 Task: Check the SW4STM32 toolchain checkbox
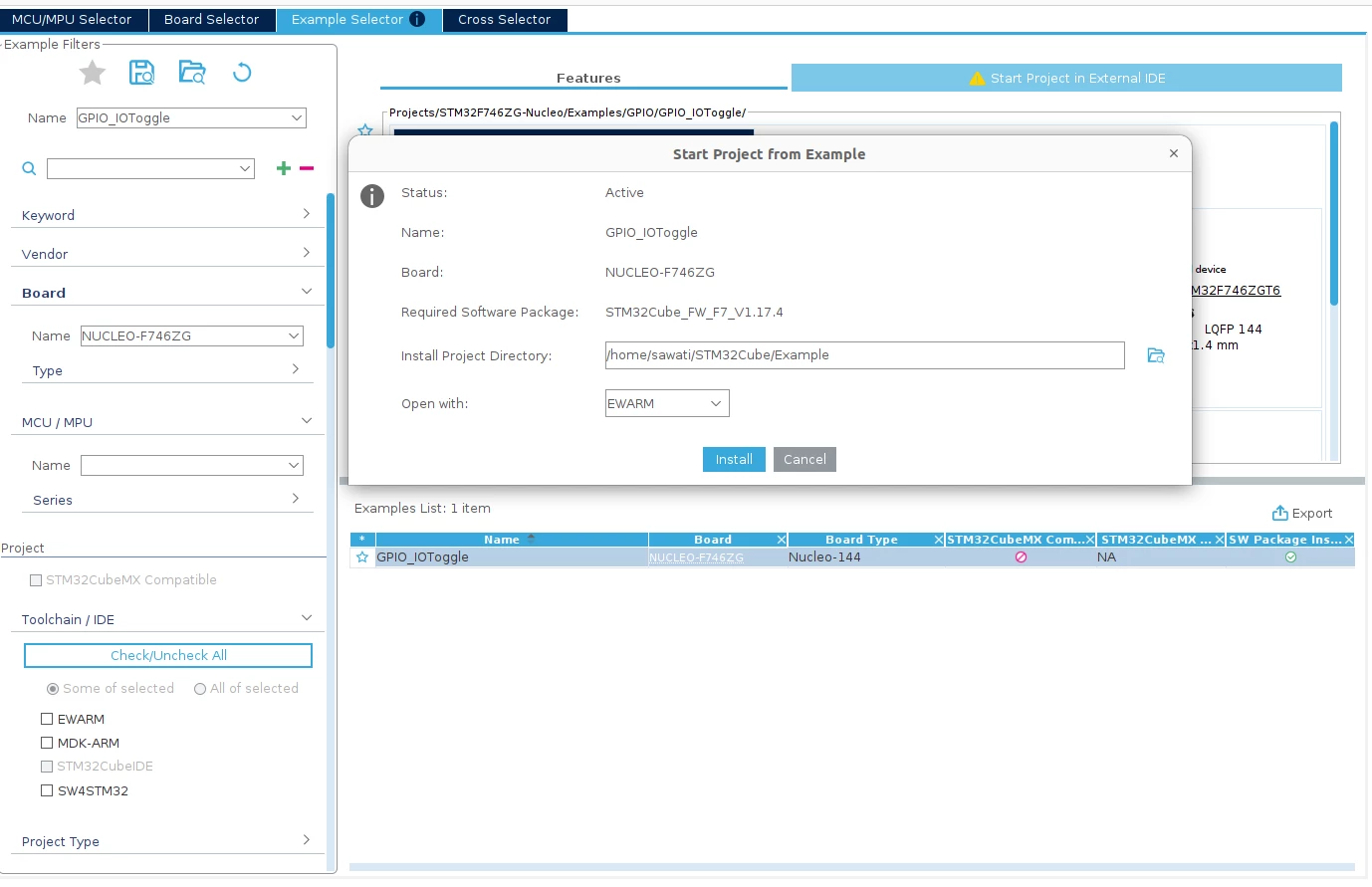click(47, 790)
